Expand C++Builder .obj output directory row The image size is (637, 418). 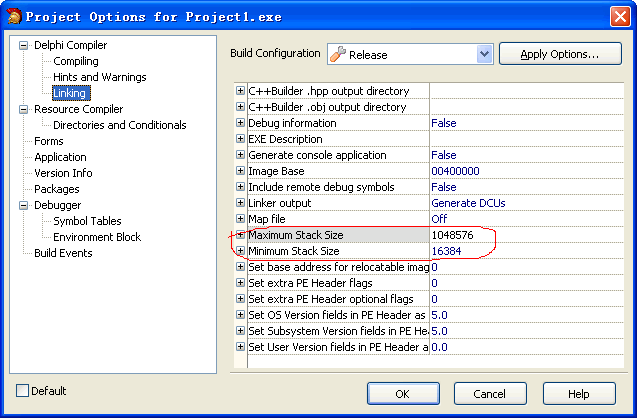(240, 107)
